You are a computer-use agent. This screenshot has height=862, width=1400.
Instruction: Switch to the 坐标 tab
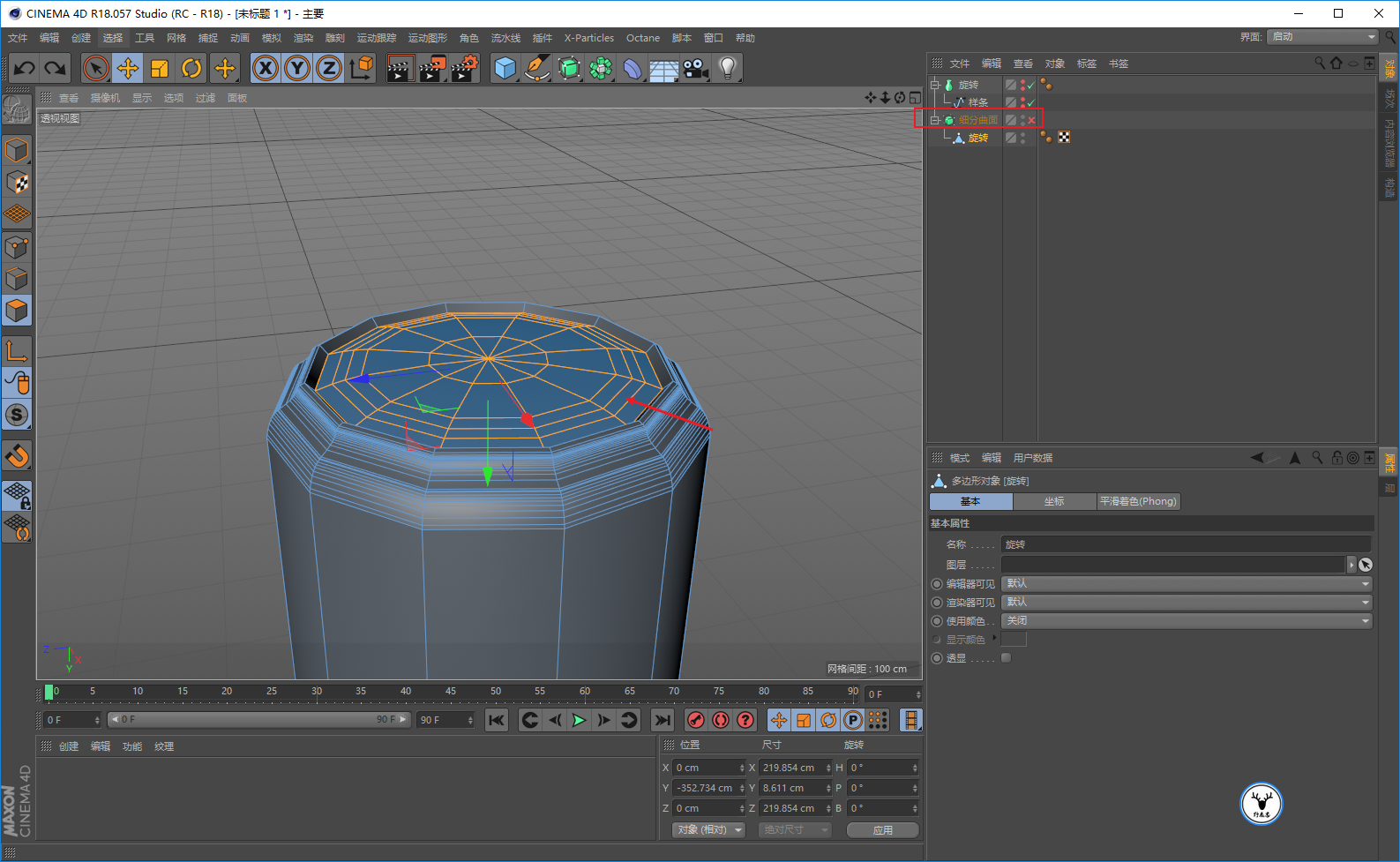[1054, 501]
